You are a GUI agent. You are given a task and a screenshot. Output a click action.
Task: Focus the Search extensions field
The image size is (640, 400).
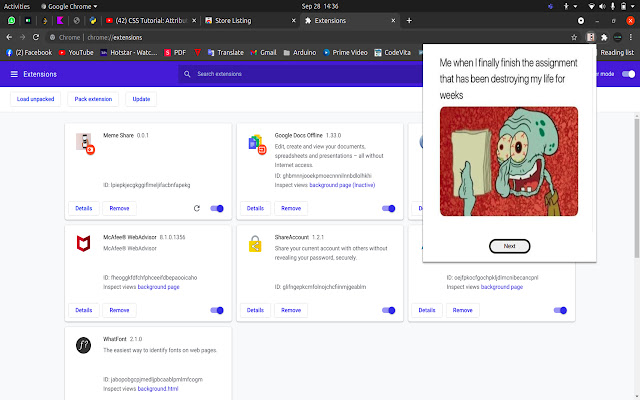click(x=300, y=74)
